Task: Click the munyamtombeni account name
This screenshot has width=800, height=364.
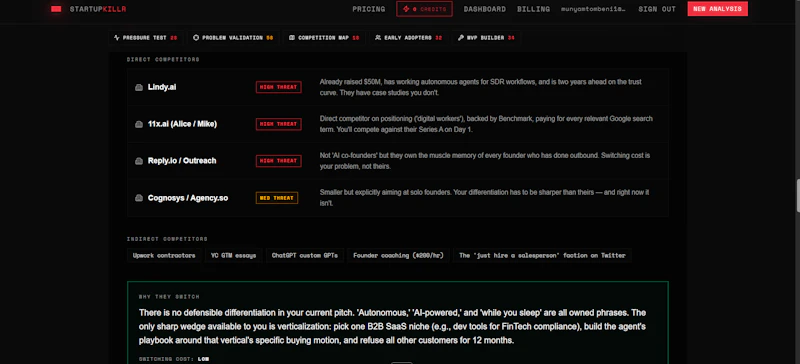Action: (x=593, y=9)
